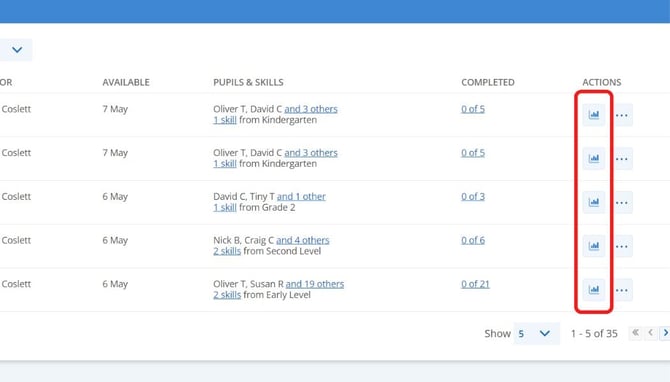Expand the Show rows-per-page dropdown
Image resolution: width=670 pixels, height=382 pixels.
536,333
